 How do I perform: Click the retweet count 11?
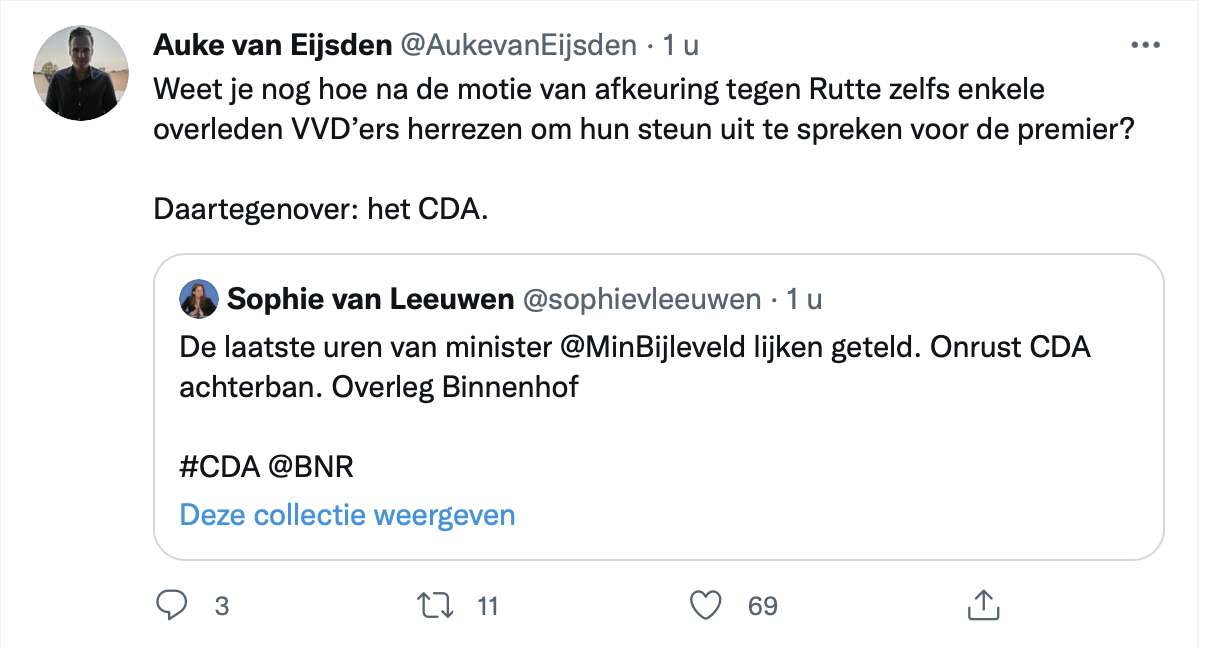487,606
